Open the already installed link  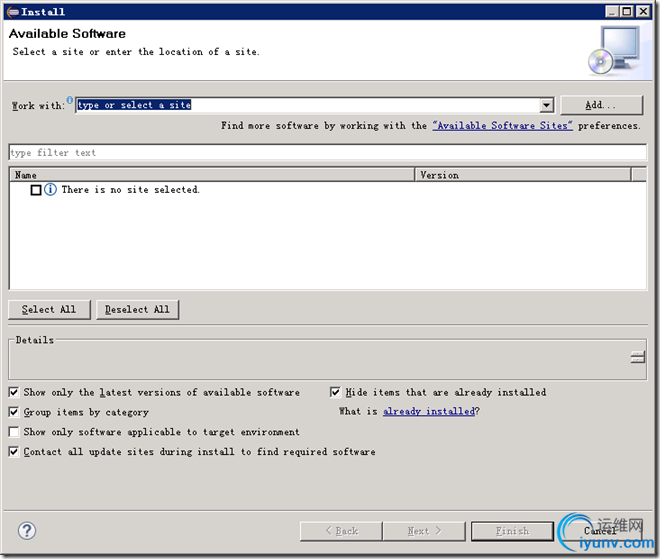[x=429, y=411]
